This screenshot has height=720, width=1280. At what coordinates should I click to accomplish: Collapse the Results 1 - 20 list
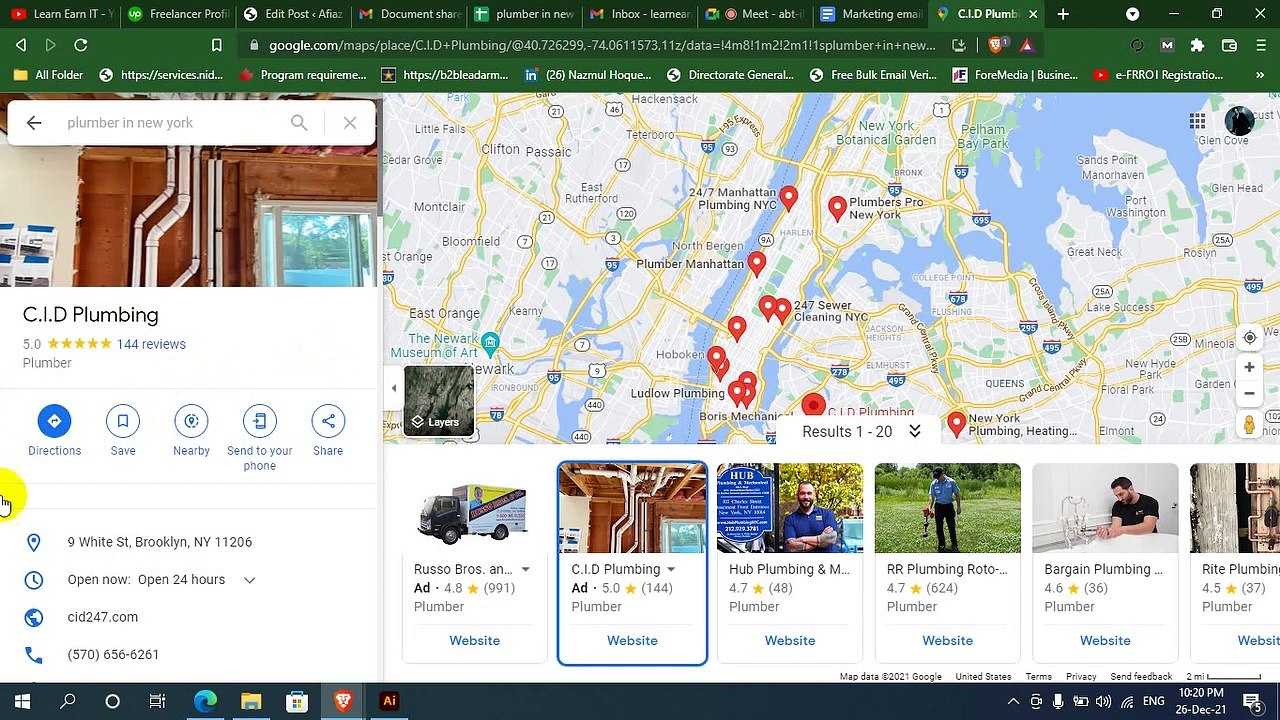tap(914, 432)
